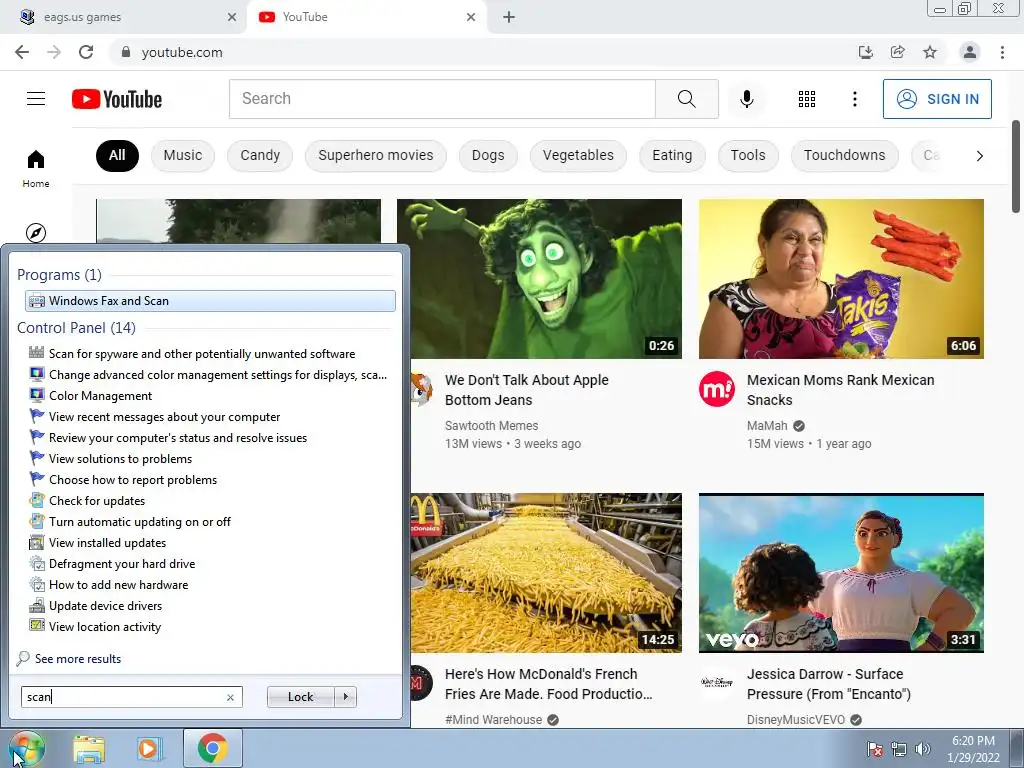Click the YouTube logo
The image size is (1024, 768).
[x=117, y=99]
